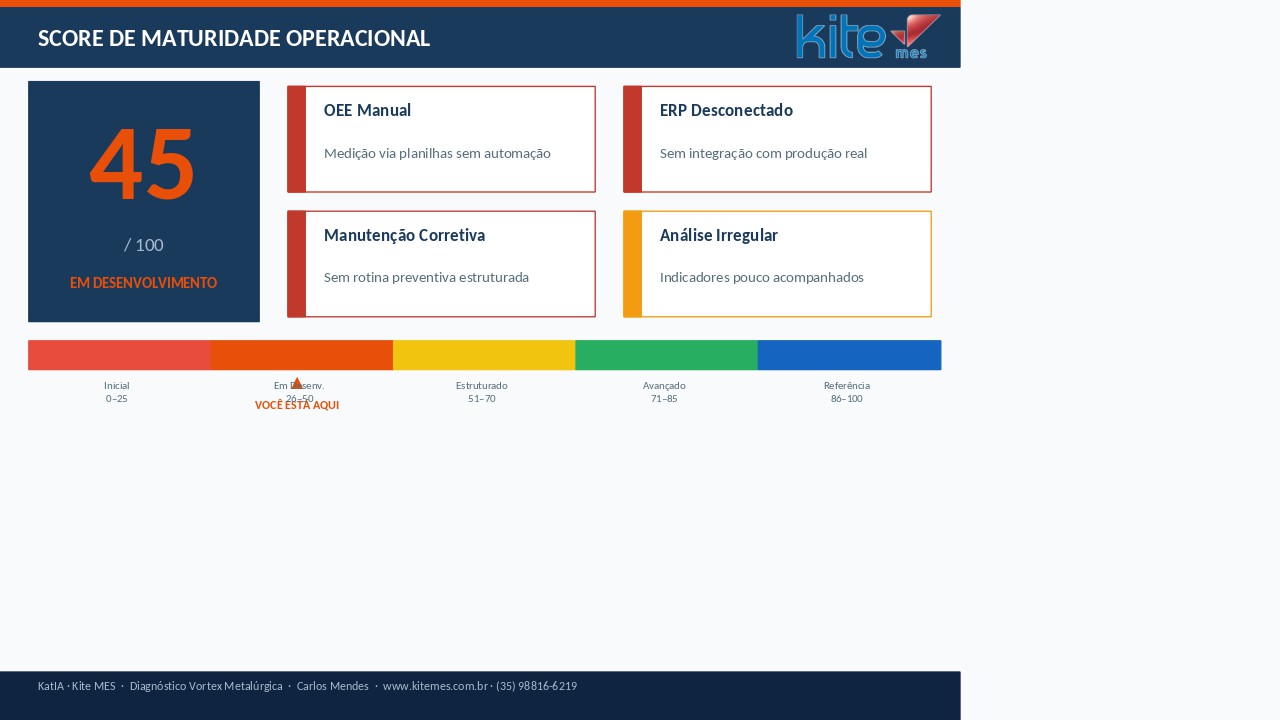
Task: Click the Kite MES logo
Action: tap(866, 36)
